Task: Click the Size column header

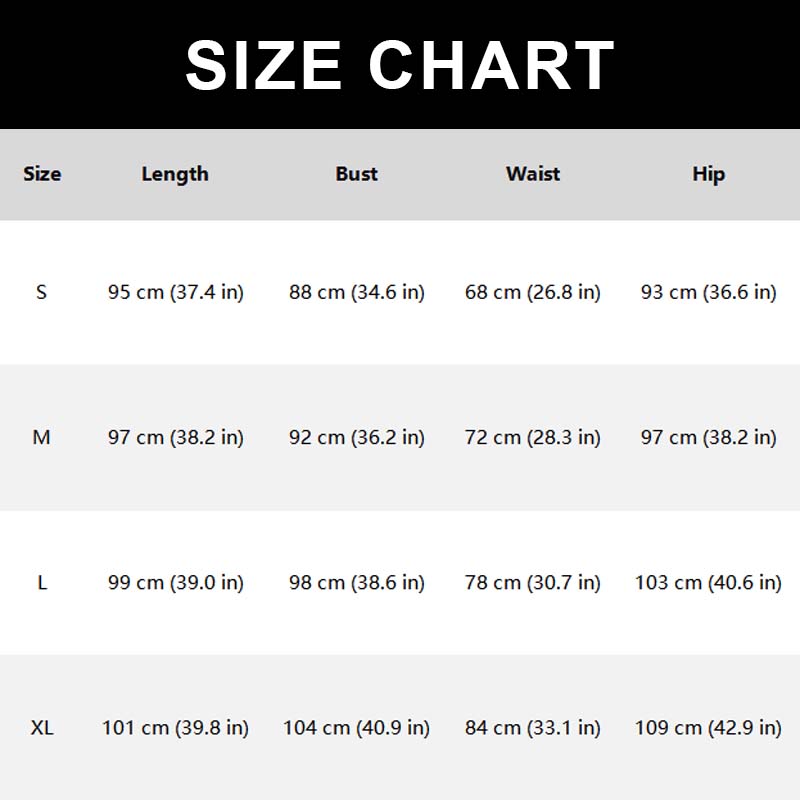Action: (x=42, y=174)
